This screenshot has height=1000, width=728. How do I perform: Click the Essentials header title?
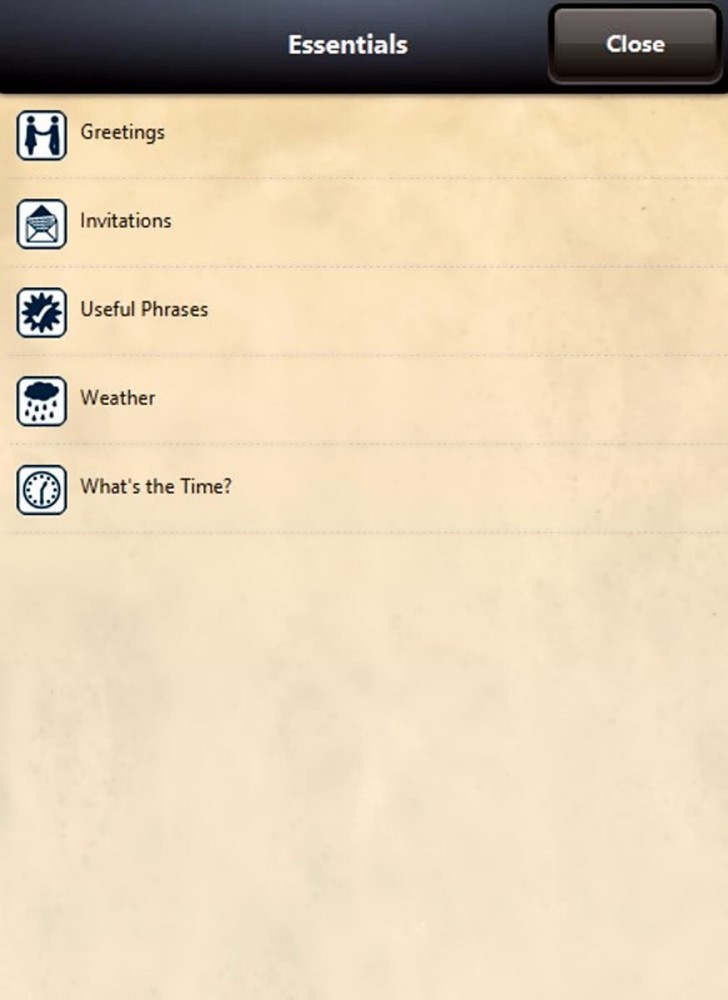347,45
